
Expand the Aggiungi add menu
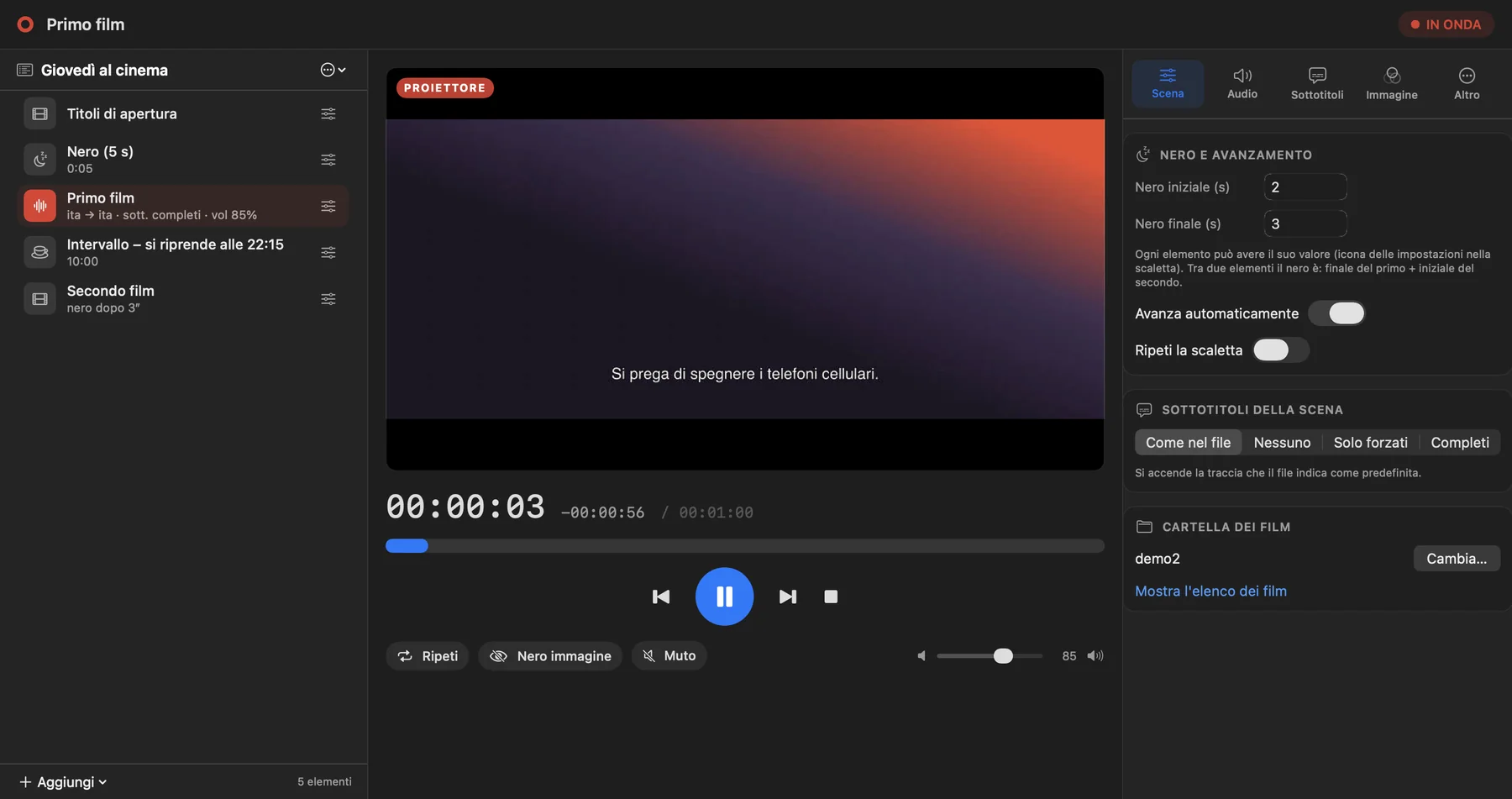pos(63,782)
